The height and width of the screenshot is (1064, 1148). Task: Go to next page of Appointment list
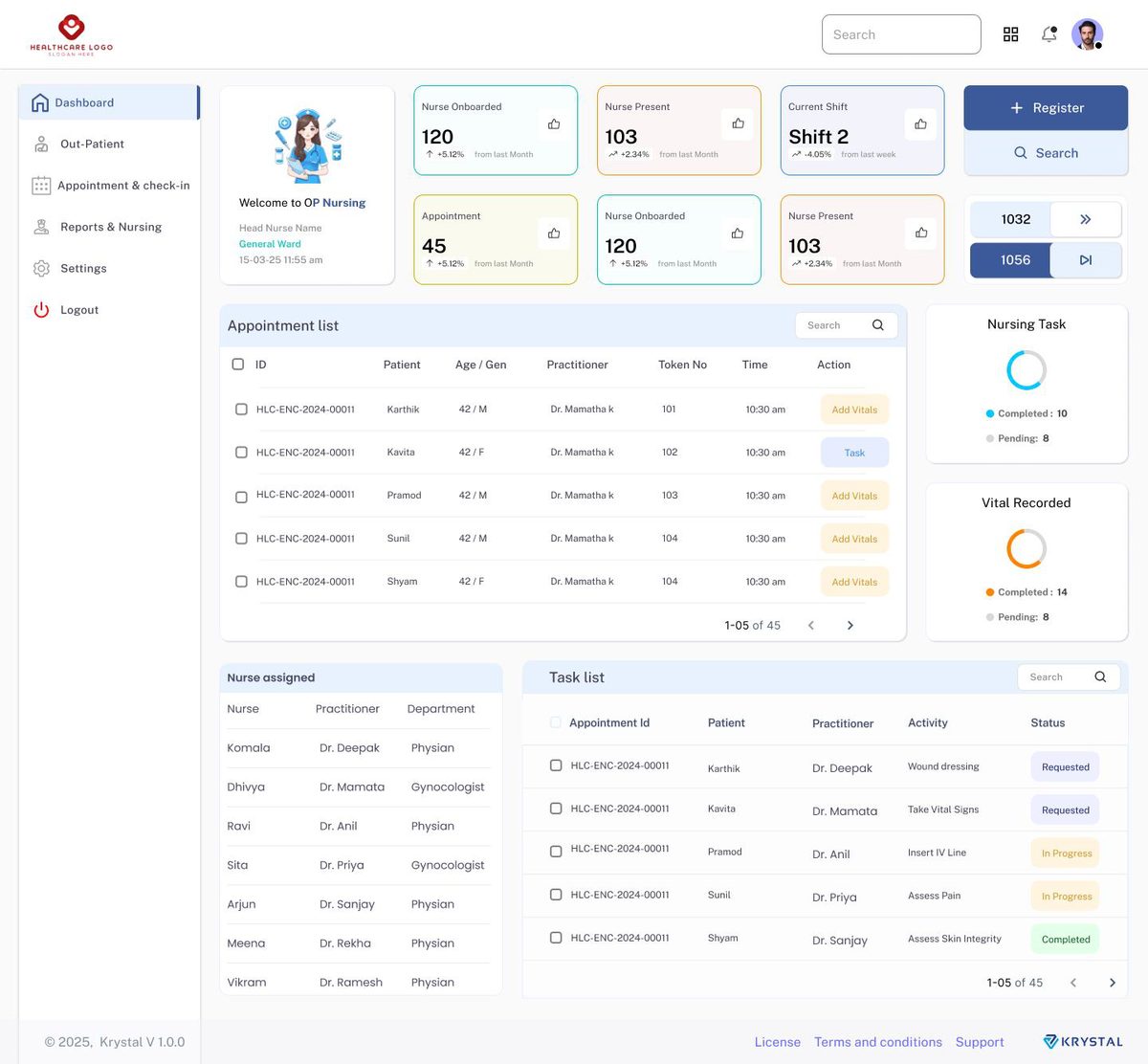point(850,625)
